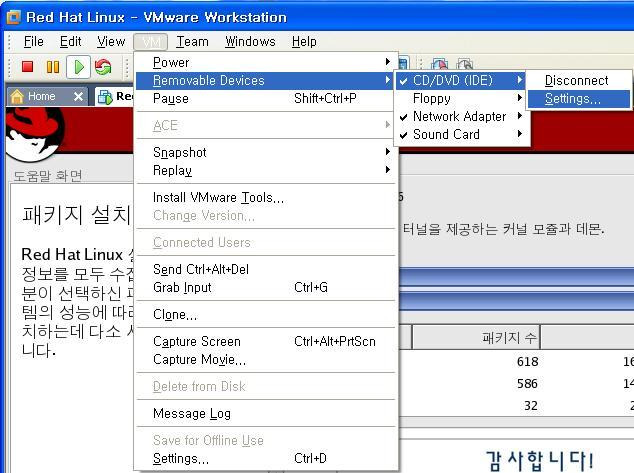This screenshot has height=473, width=634.
Task: Click the 586 package count cell
Action: coord(527,383)
